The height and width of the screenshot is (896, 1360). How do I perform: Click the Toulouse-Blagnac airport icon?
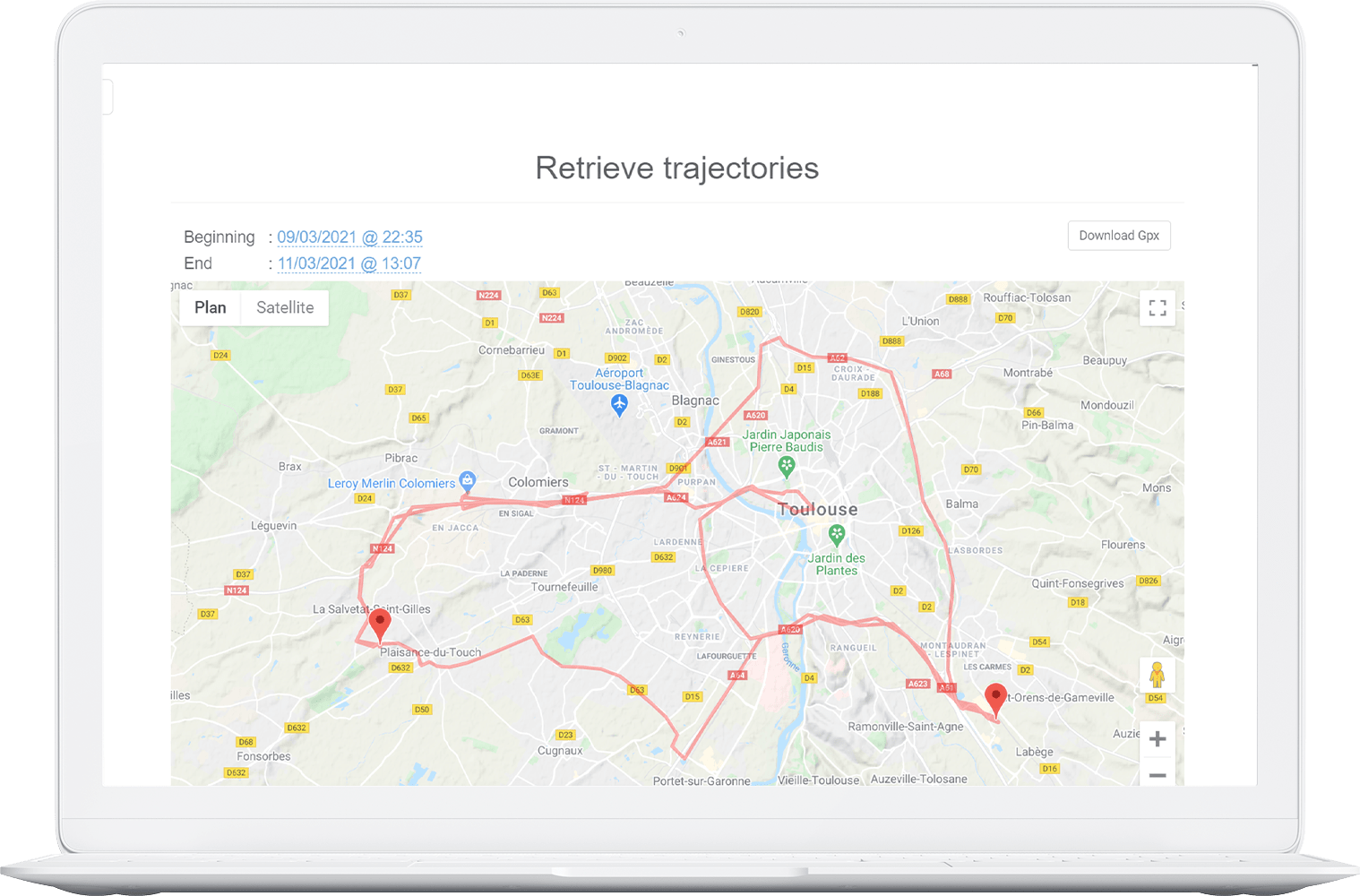pyautogui.click(x=619, y=405)
